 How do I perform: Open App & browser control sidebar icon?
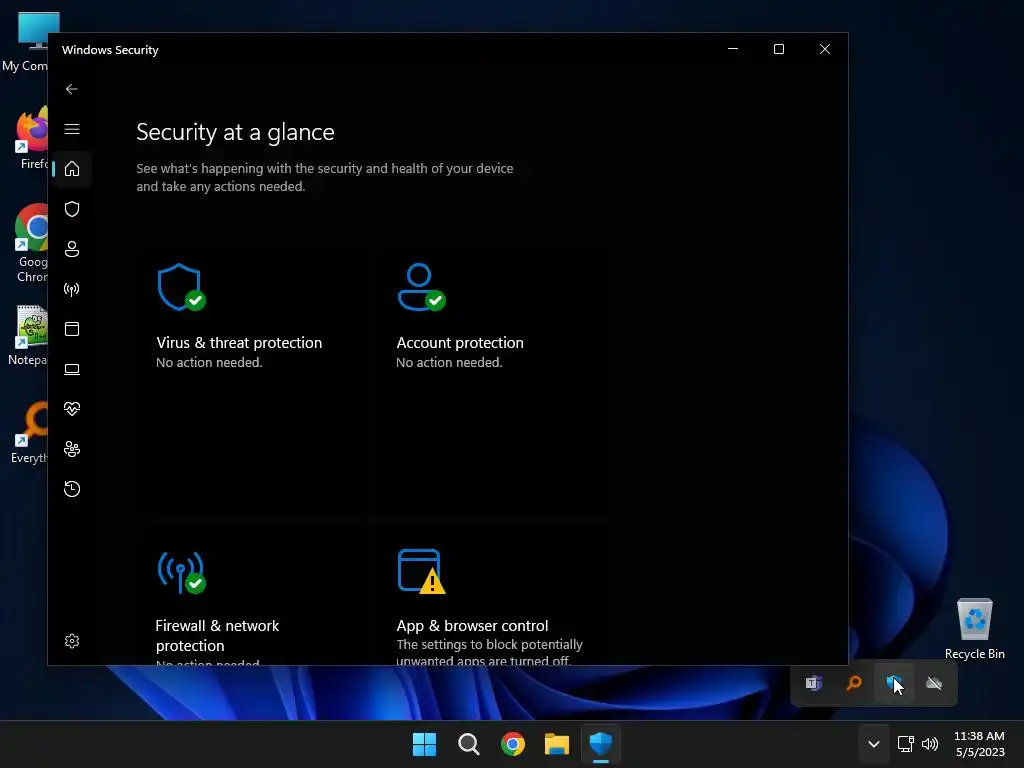(x=72, y=329)
